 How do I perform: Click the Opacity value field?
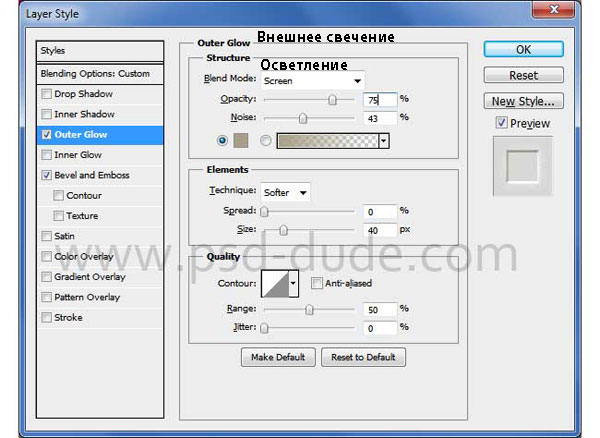click(380, 100)
